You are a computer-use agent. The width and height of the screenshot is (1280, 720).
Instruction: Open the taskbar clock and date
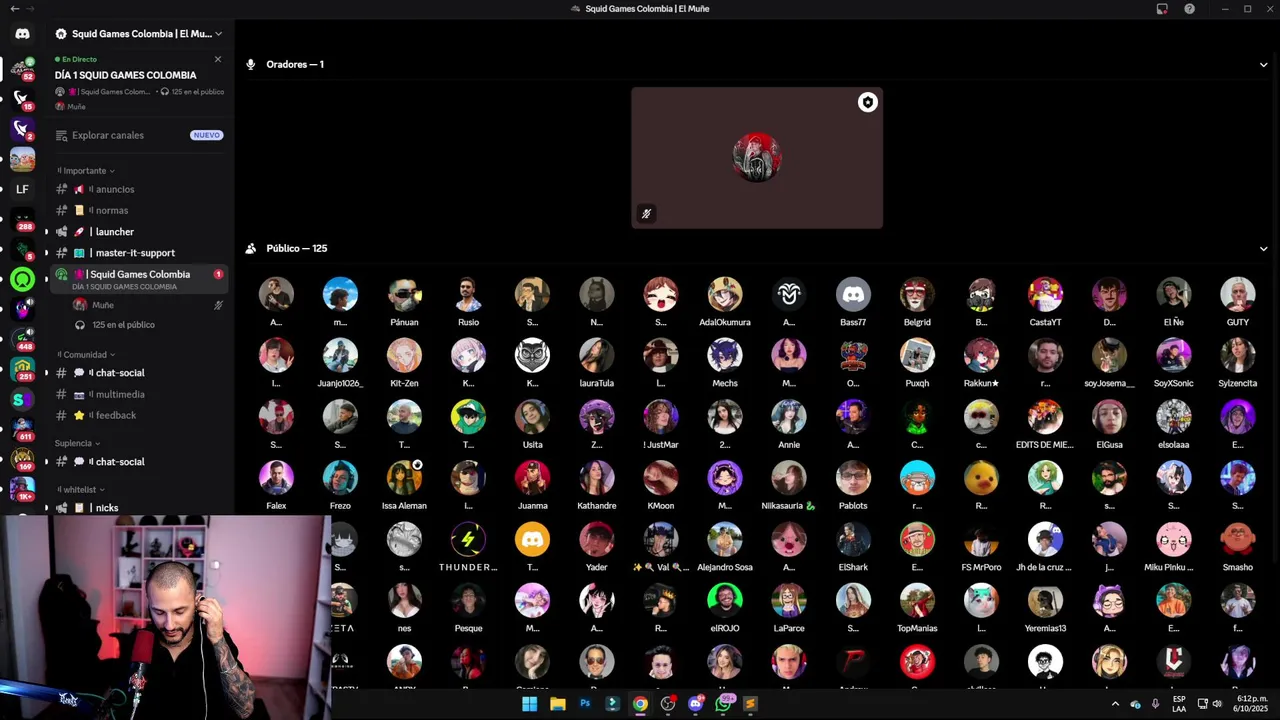(1252, 704)
